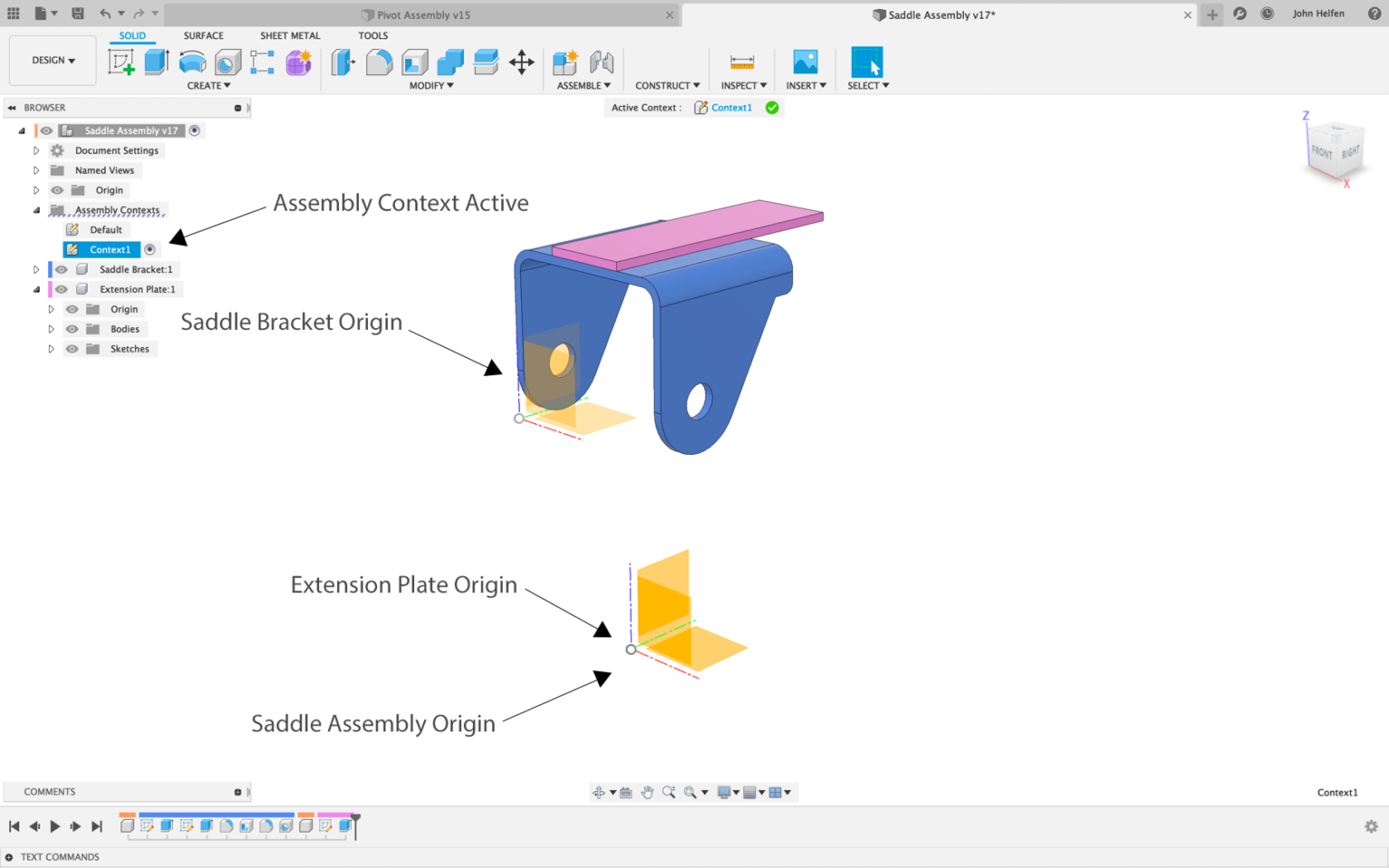Image resolution: width=1389 pixels, height=868 pixels.
Task: Hide the Saddle Bracket:1 component
Action: 61,269
